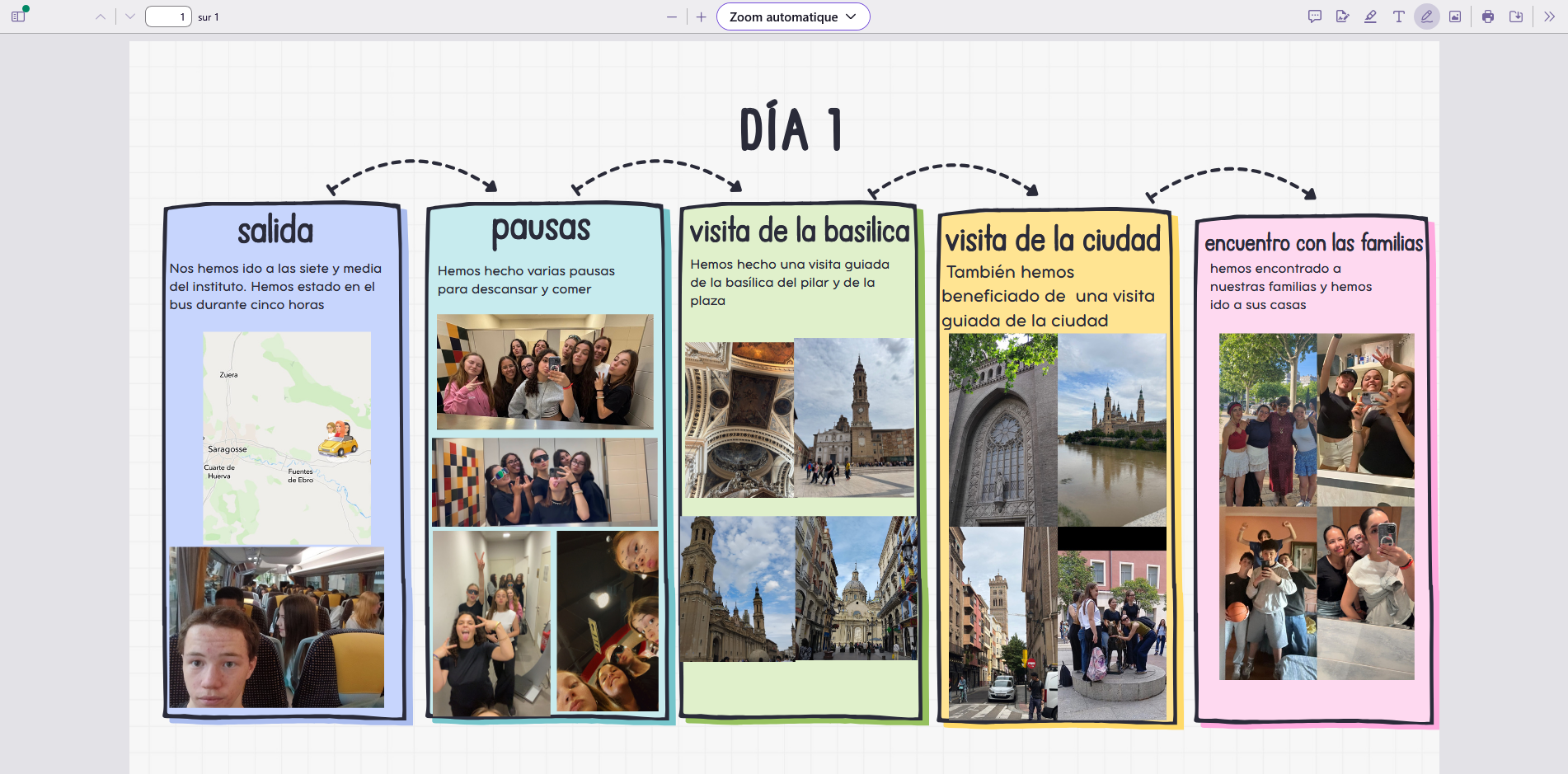Toggle the sidebar panel button

(x=18, y=16)
